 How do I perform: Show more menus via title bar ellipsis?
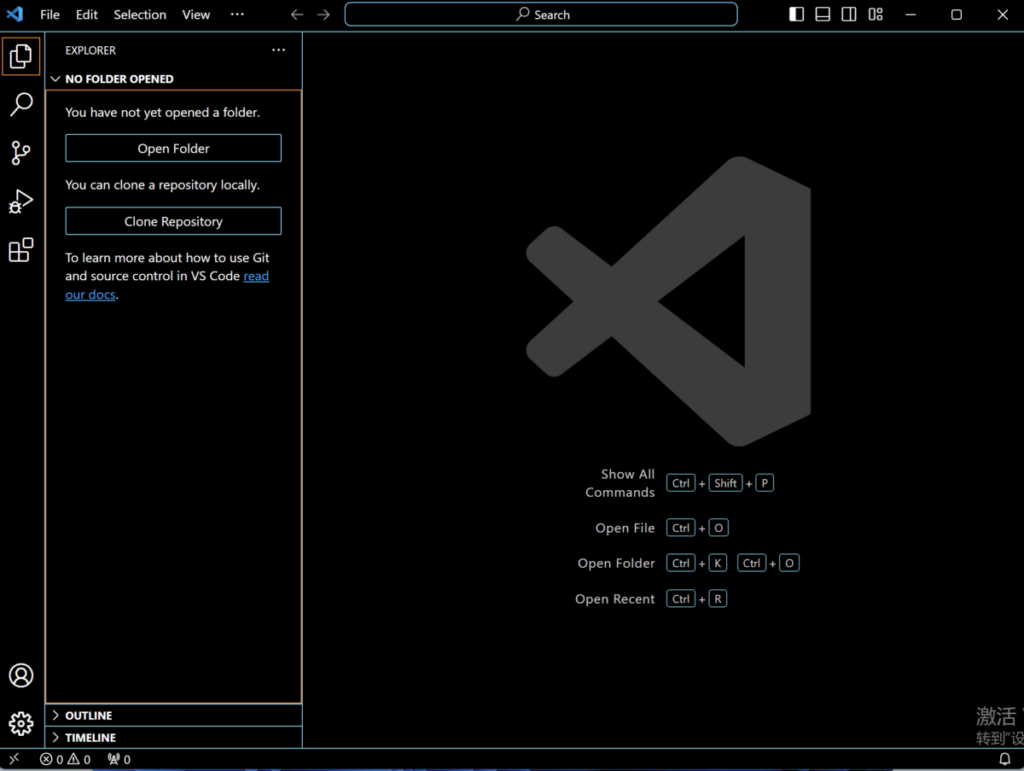237,14
